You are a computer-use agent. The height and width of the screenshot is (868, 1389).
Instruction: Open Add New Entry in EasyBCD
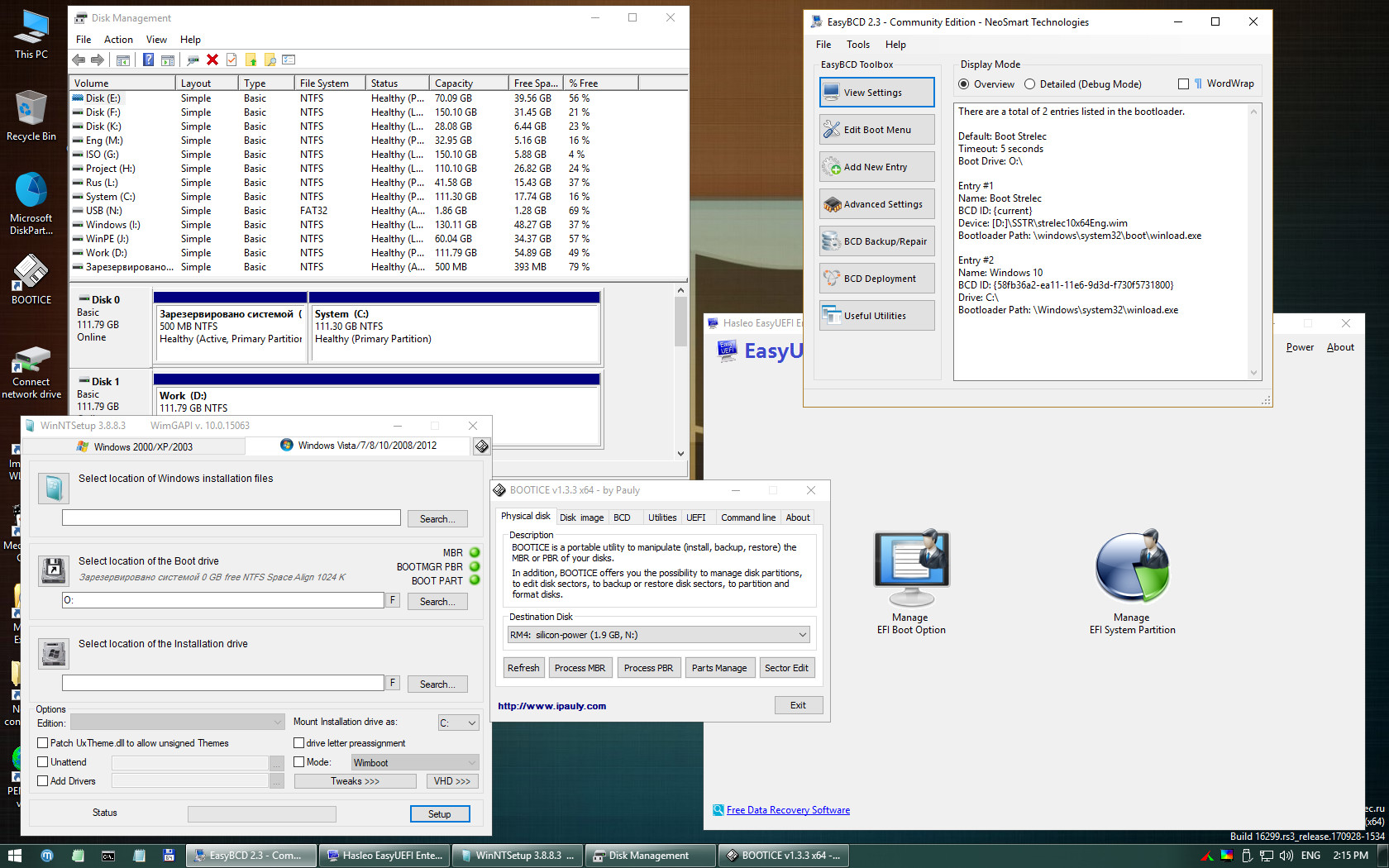click(877, 167)
